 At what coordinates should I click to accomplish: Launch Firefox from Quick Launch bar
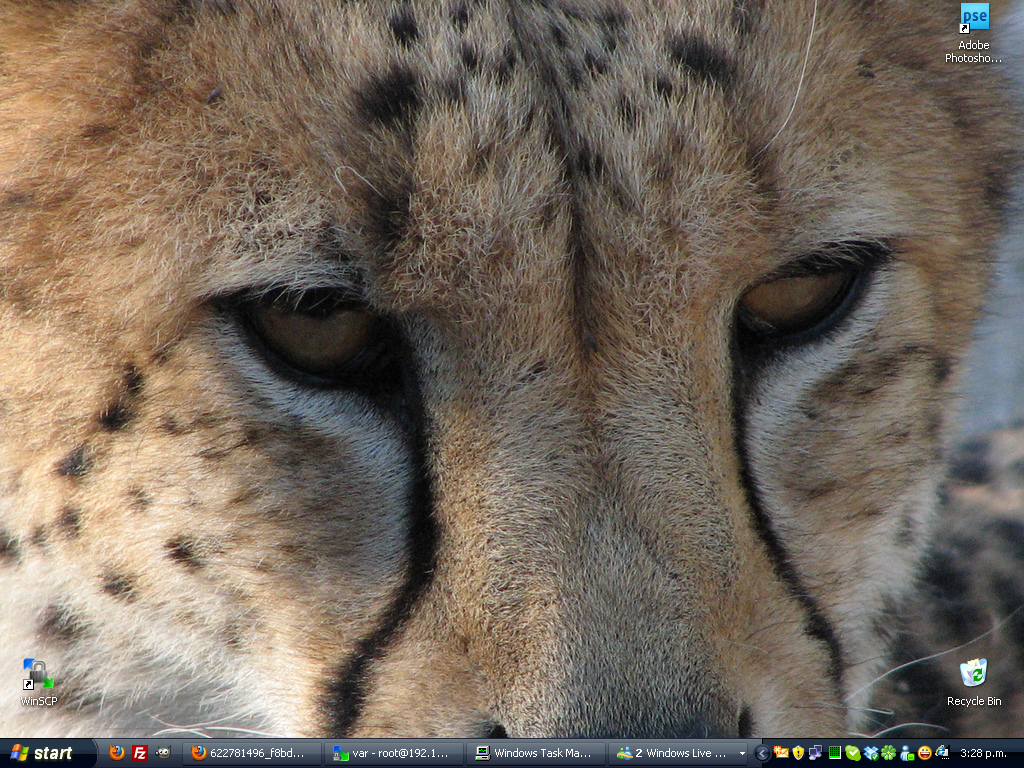(x=117, y=753)
